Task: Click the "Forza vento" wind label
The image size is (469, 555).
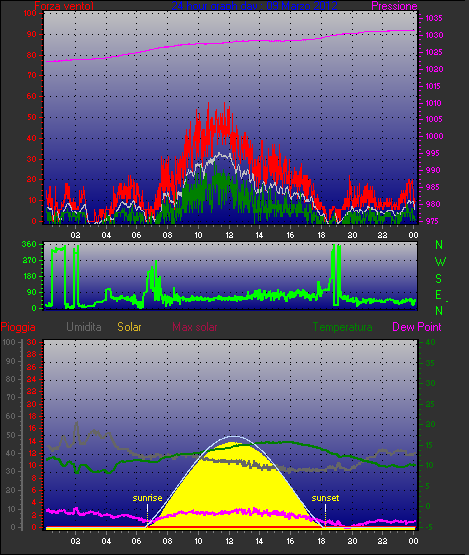Action: coord(64,5)
